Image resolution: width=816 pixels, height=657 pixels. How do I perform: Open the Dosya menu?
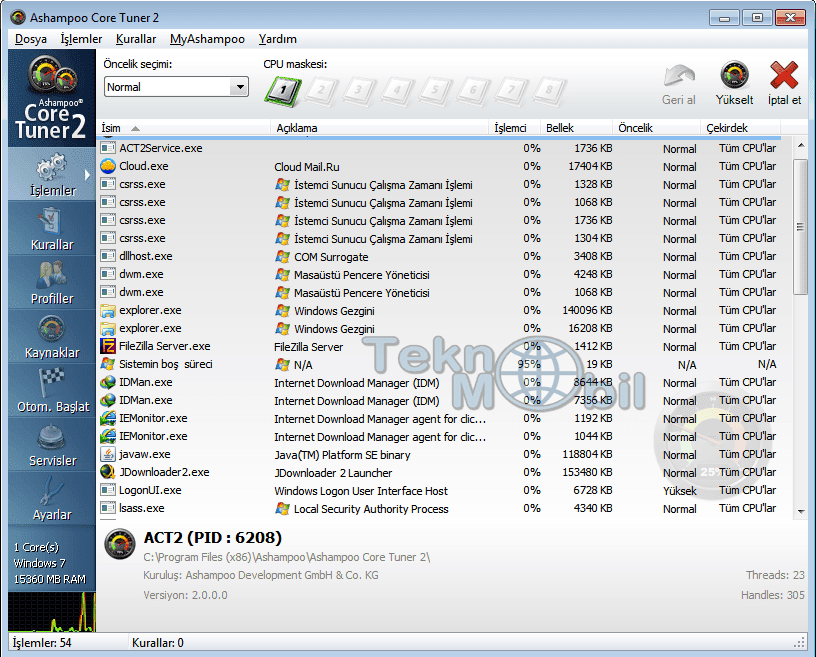tap(31, 39)
